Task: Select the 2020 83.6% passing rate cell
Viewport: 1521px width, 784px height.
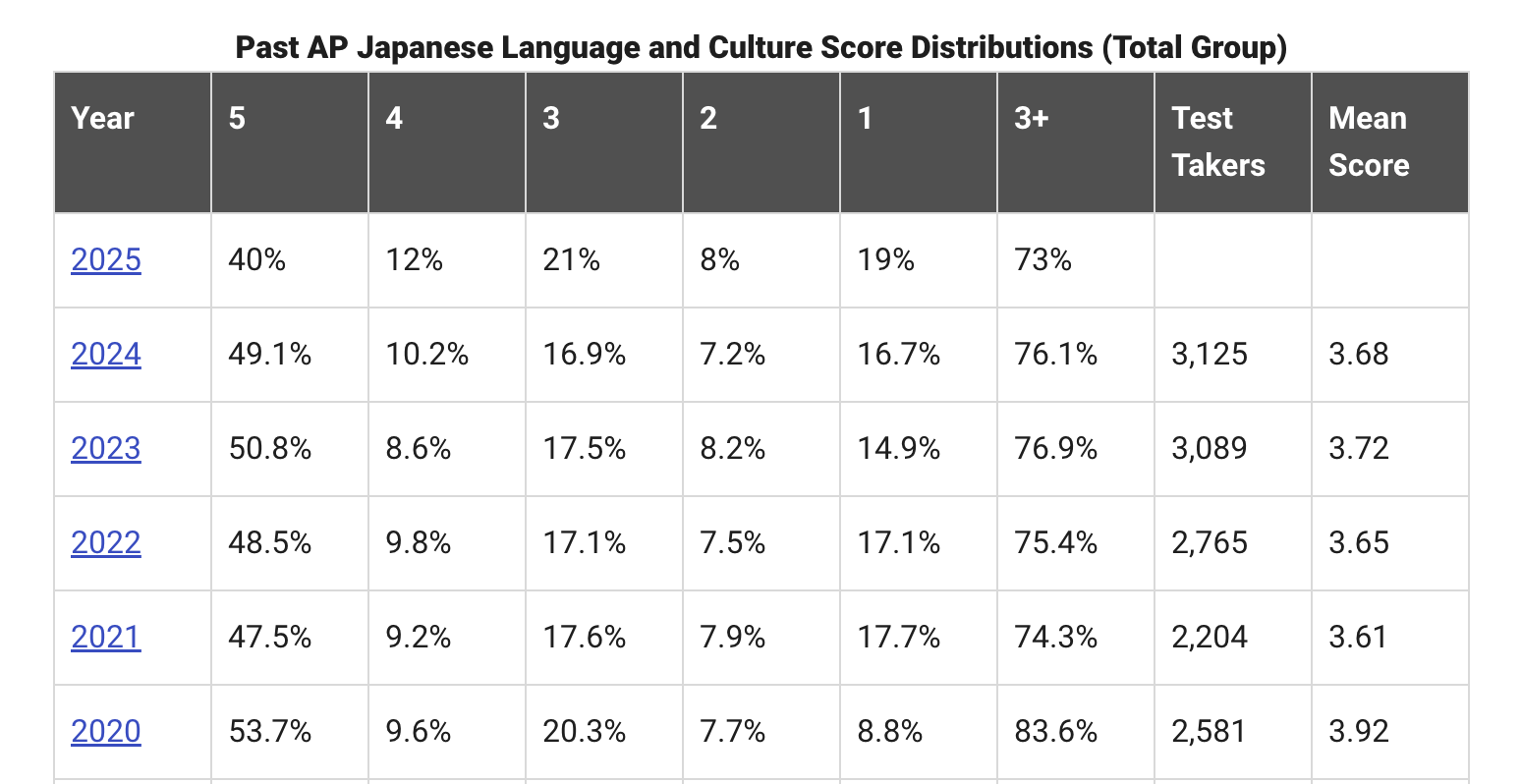Action: [x=1076, y=732]
